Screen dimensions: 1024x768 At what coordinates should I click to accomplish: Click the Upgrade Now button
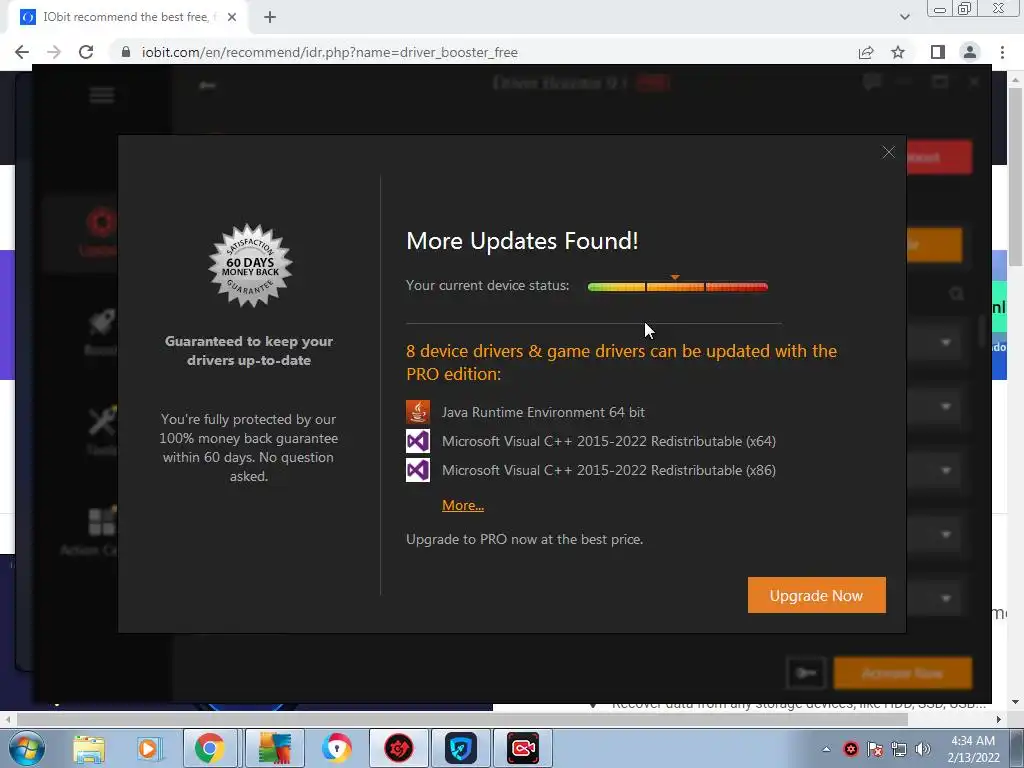pyautogui.click(x=816, y=595)
